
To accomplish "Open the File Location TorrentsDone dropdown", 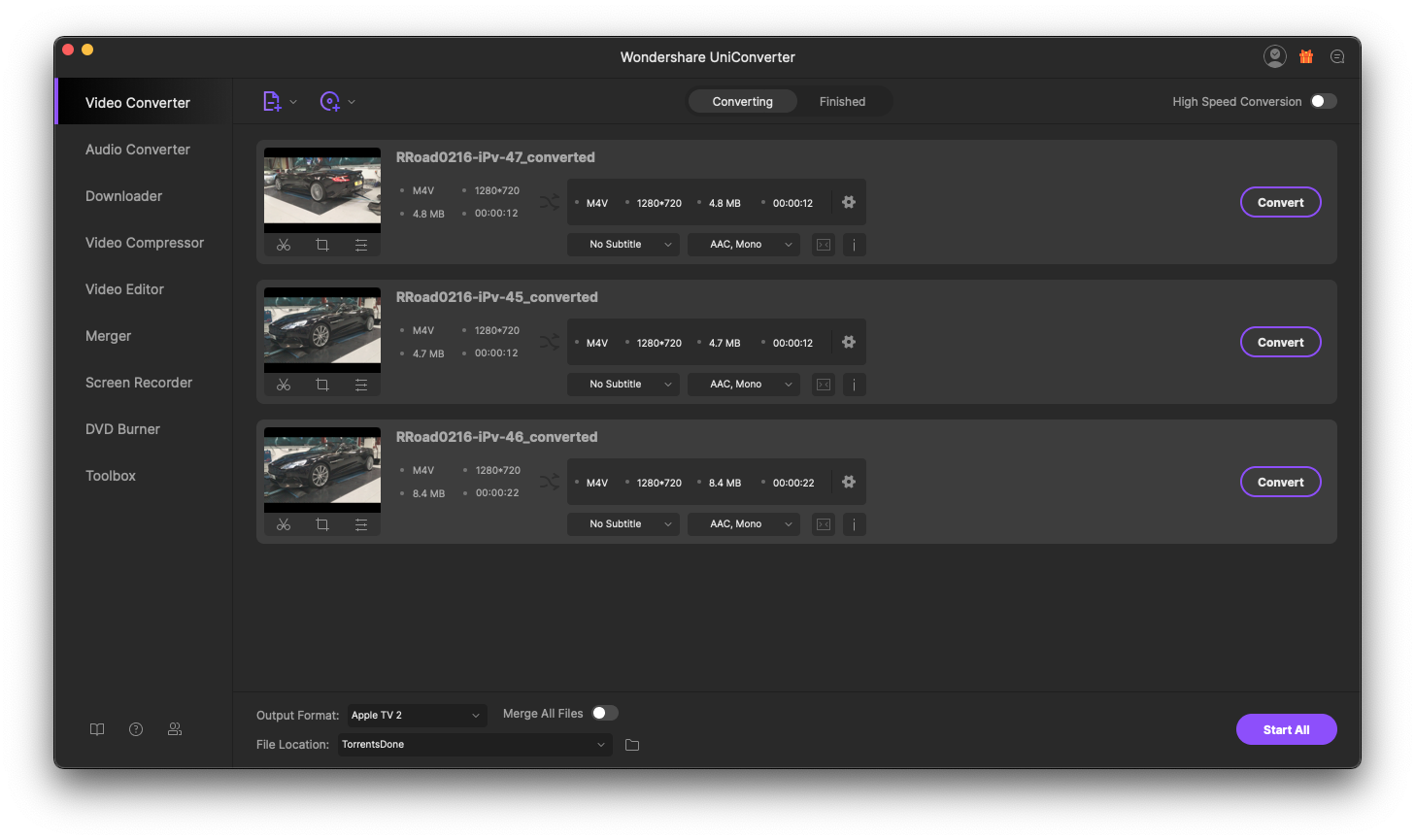I will coord(476,745).
